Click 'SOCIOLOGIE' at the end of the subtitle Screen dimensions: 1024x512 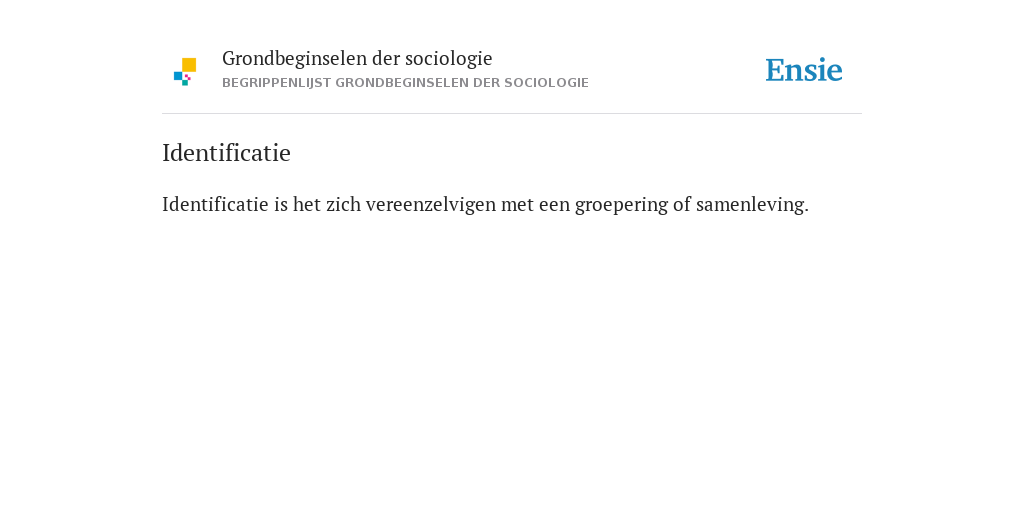(546, 83)
